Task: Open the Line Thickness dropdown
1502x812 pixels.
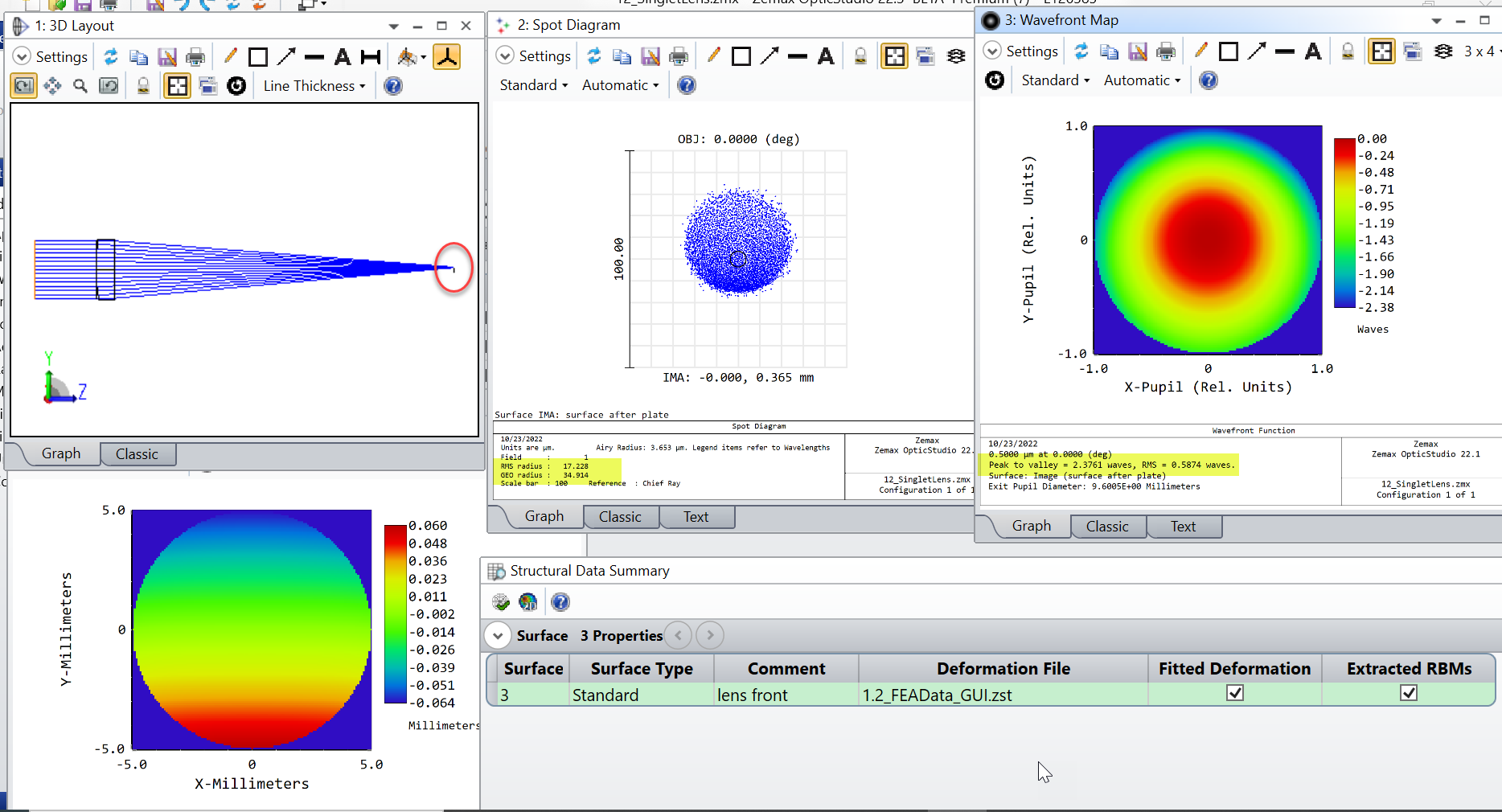Action: click(314, 85)
